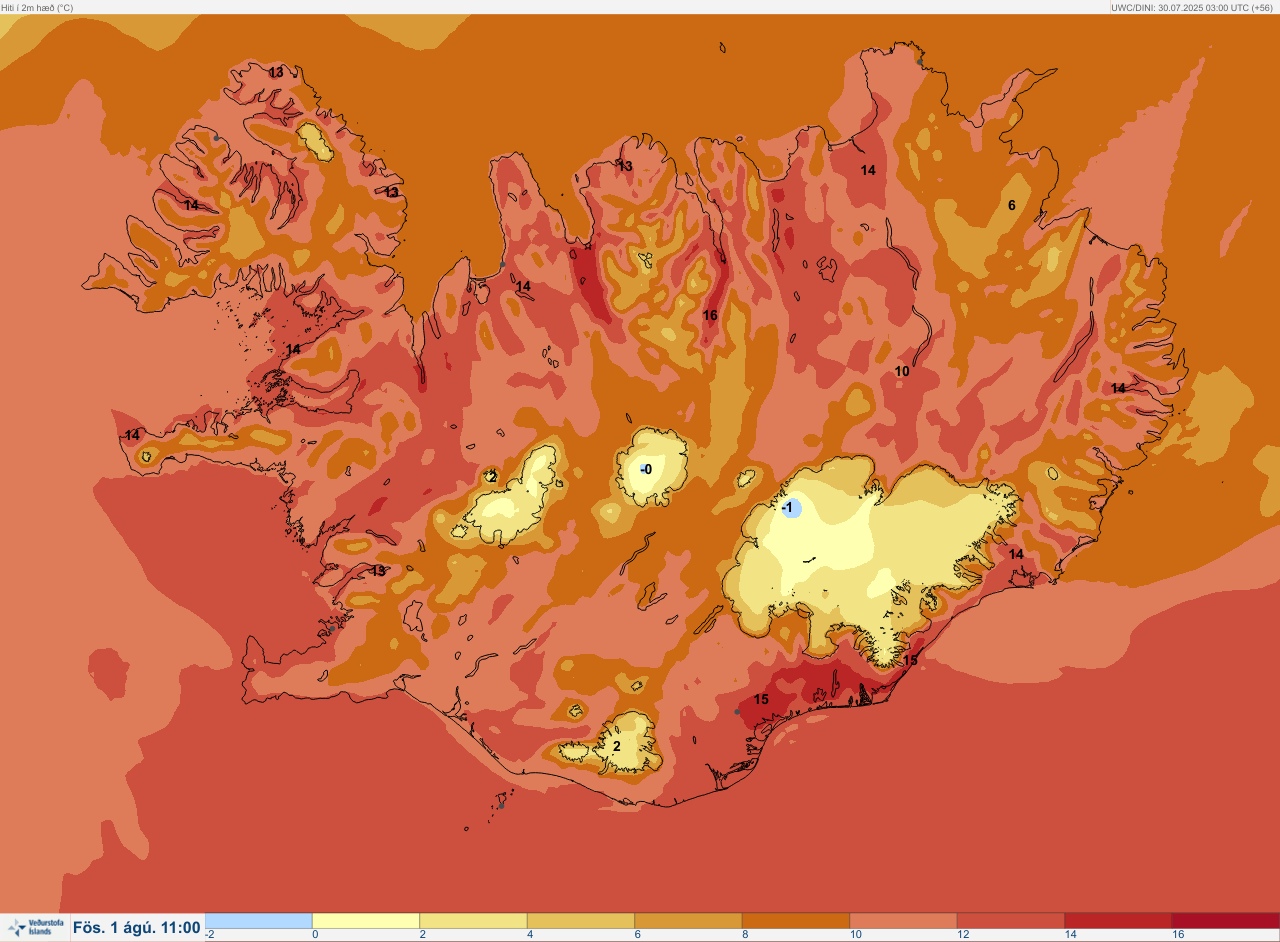The image size is (1280, 942).
Task: Click the 8 tick label on the legend
Action: coord(745,934)
